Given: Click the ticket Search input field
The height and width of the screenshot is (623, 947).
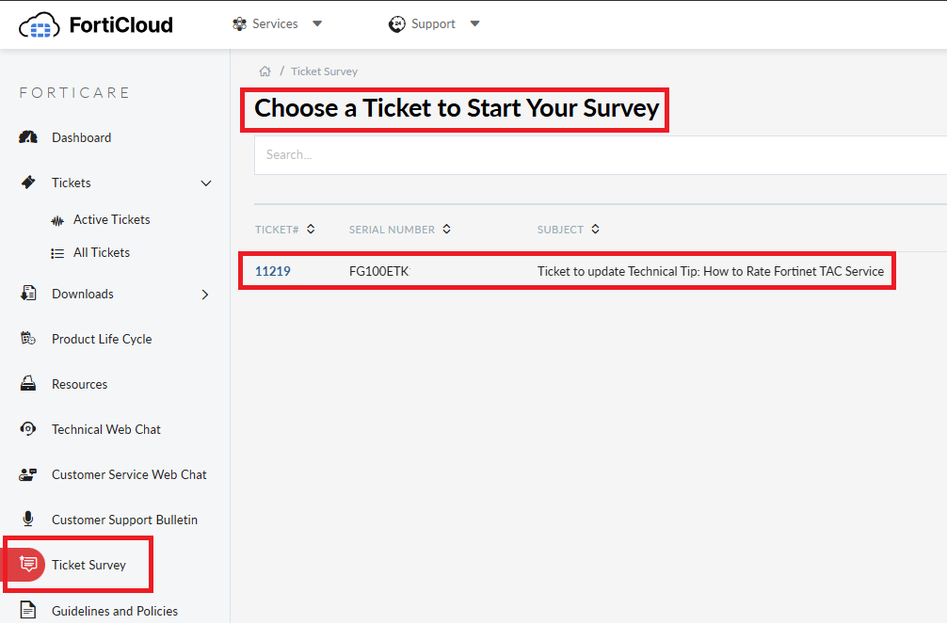Looking at the screenshot, I should [600, 155].
